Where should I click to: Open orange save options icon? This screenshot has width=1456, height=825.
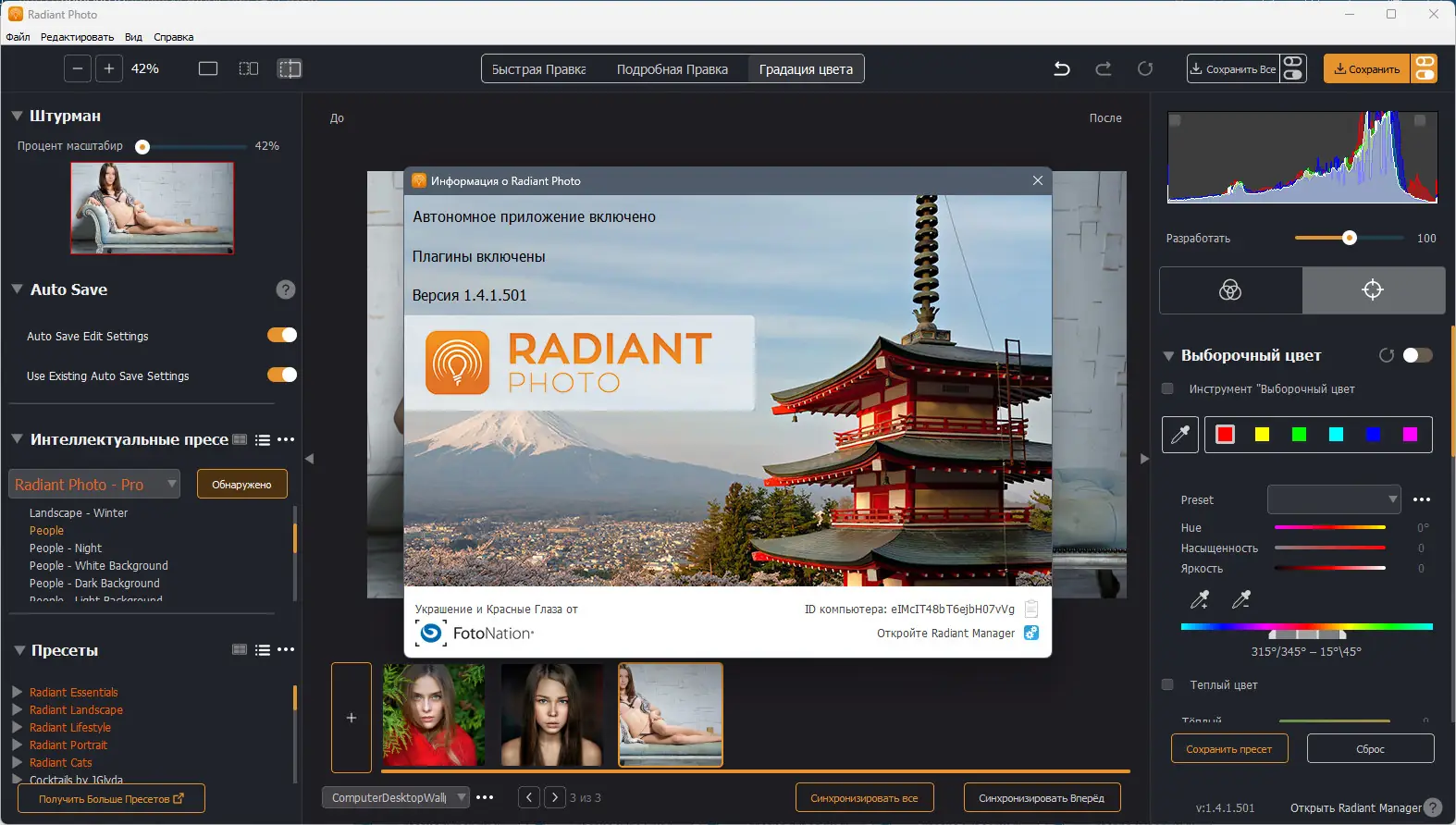point(1425,68)
